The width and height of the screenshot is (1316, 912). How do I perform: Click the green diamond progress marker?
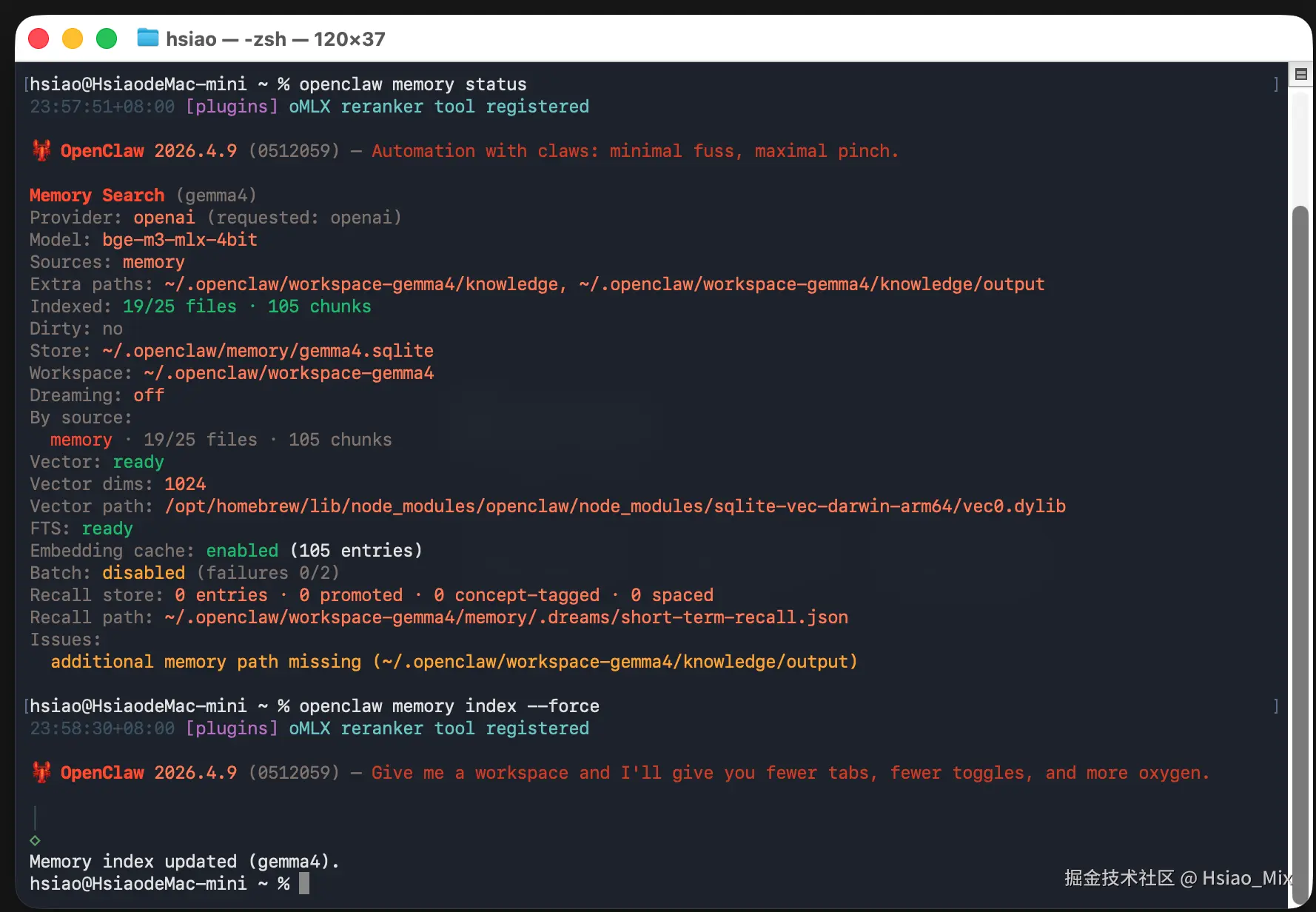[35, 840]
